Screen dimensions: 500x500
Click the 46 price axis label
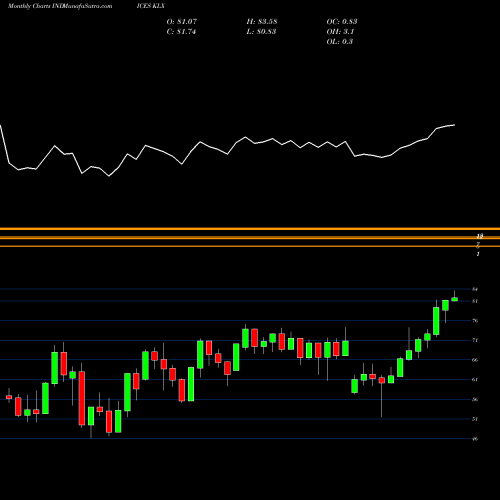click(475, 439)
